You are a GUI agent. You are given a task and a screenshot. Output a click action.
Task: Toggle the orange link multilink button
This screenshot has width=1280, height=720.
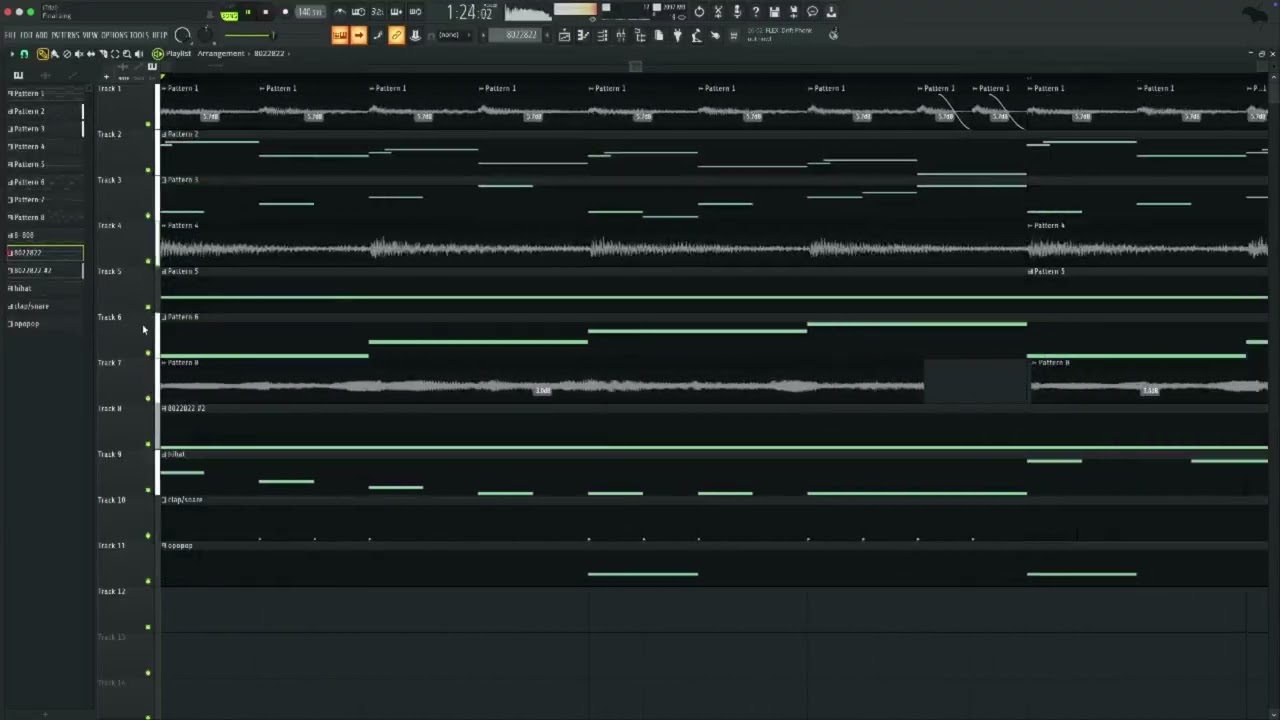396,35
